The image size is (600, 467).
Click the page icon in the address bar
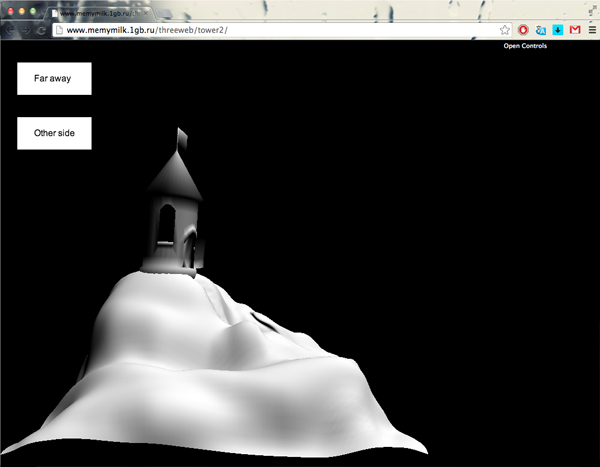click(59, 30)
